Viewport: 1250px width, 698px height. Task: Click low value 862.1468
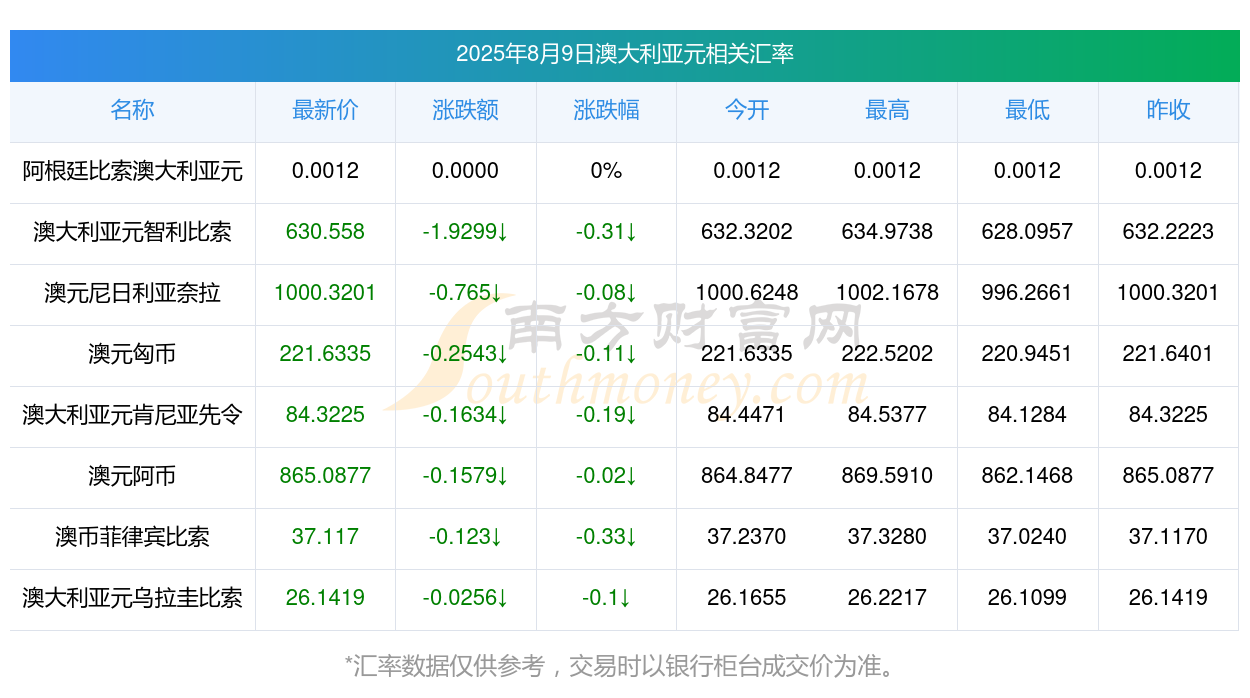coord(1027,476)
